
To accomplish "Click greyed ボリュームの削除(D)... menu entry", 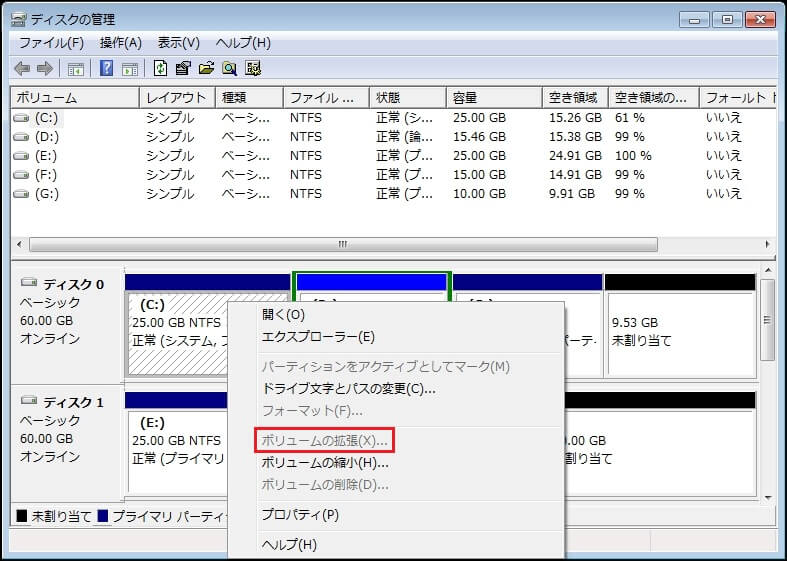I will pyautogui.click(x=325, y=485).
